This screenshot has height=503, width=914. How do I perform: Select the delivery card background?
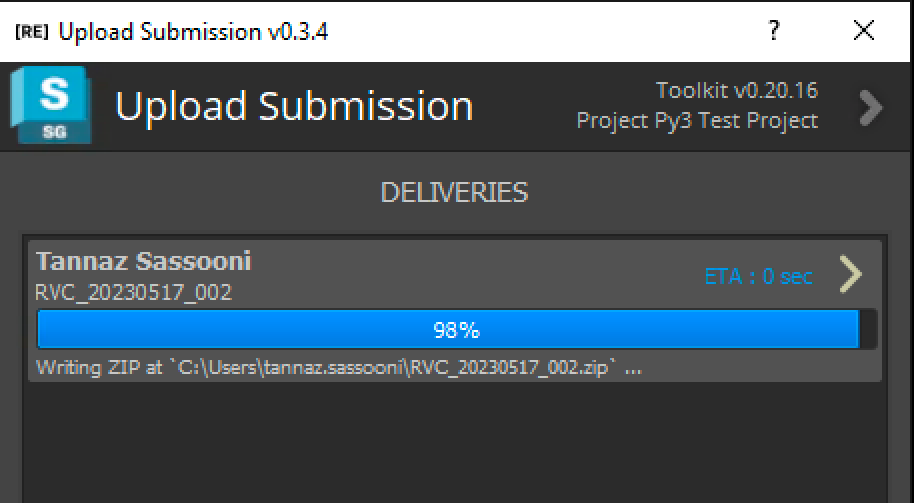[x=455, y=311]
